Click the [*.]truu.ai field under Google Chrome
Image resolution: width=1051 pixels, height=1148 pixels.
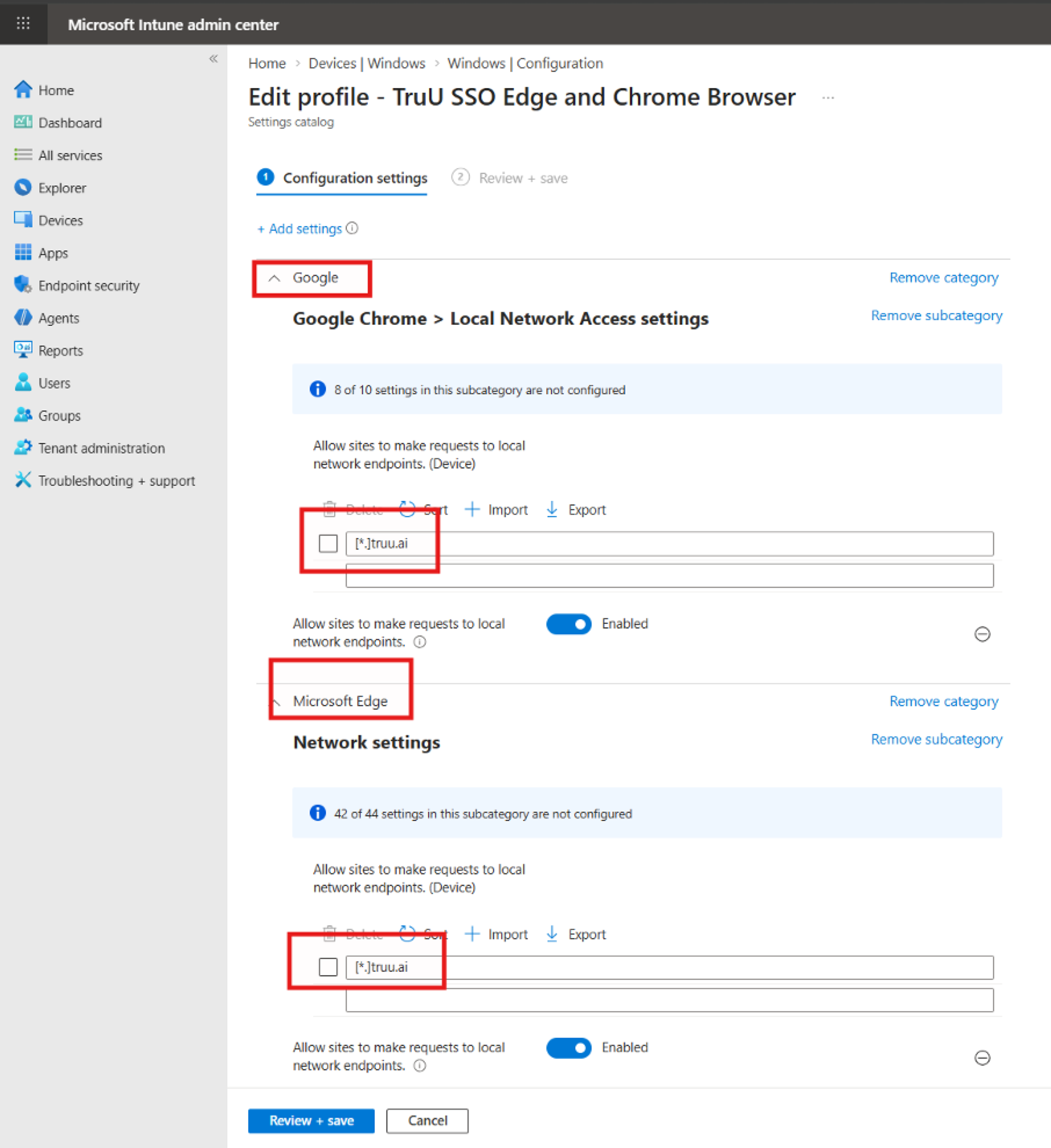[670, 544]
